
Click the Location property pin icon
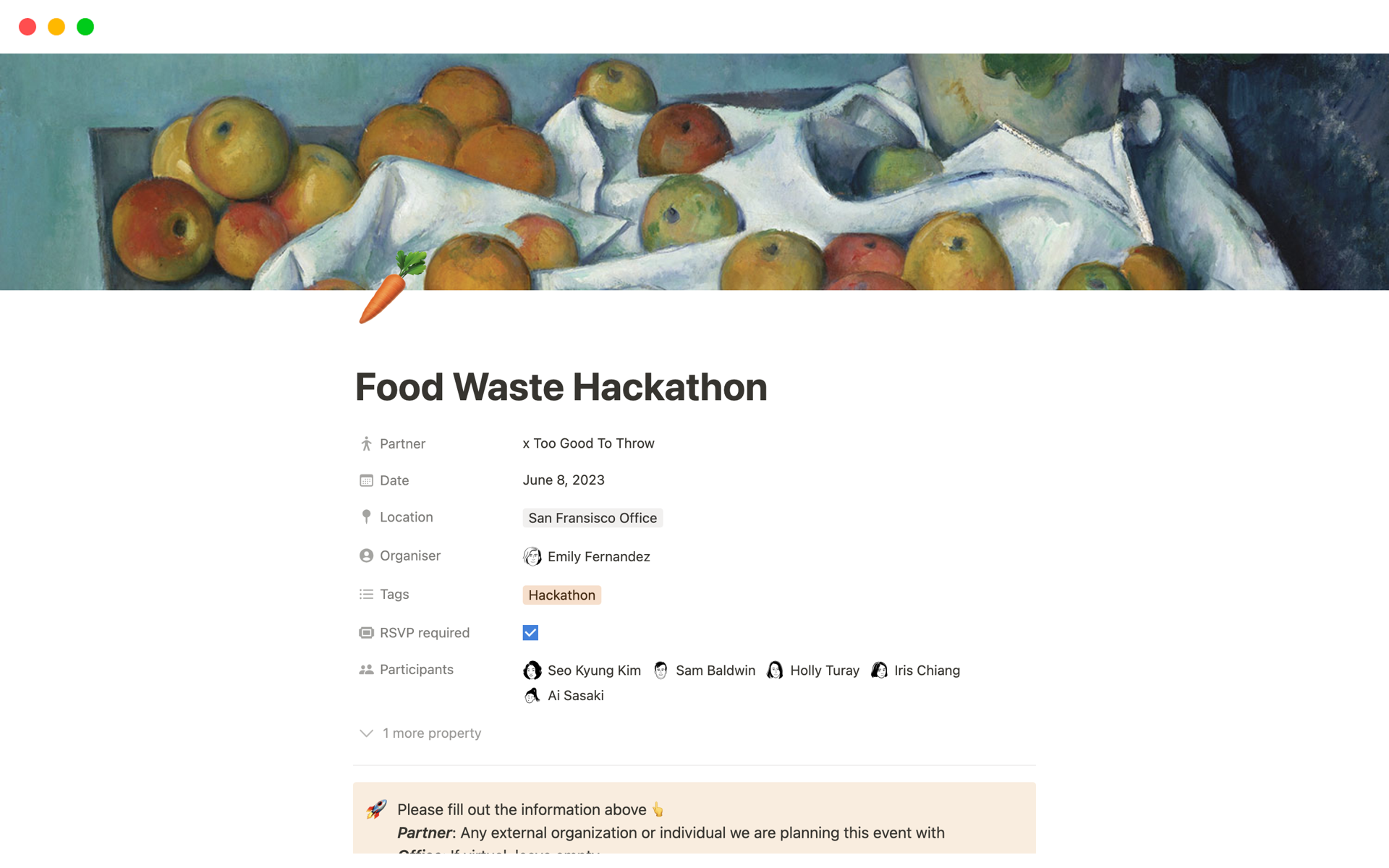tap(366, 517)
